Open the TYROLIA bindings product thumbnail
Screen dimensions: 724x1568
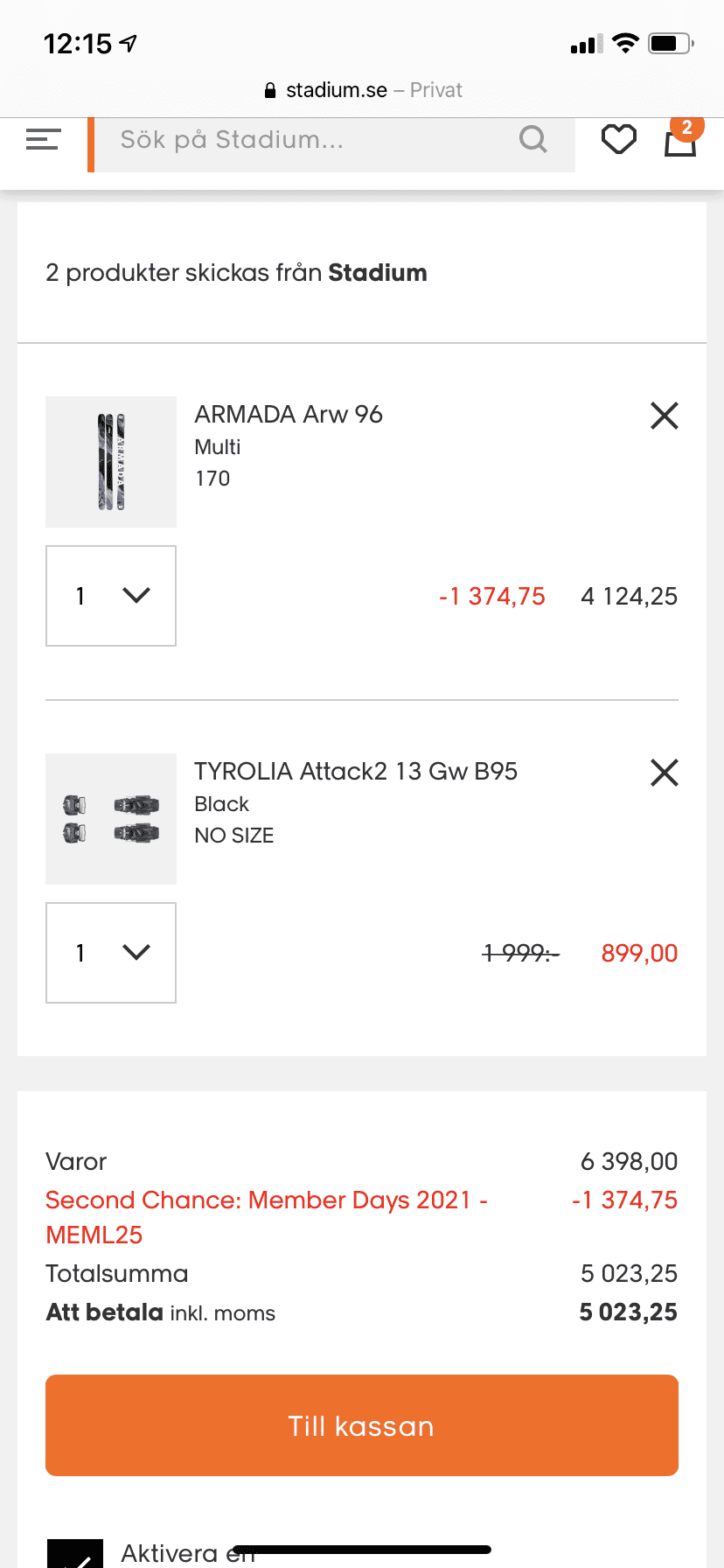pyautogui.click(x=111, y=819)
